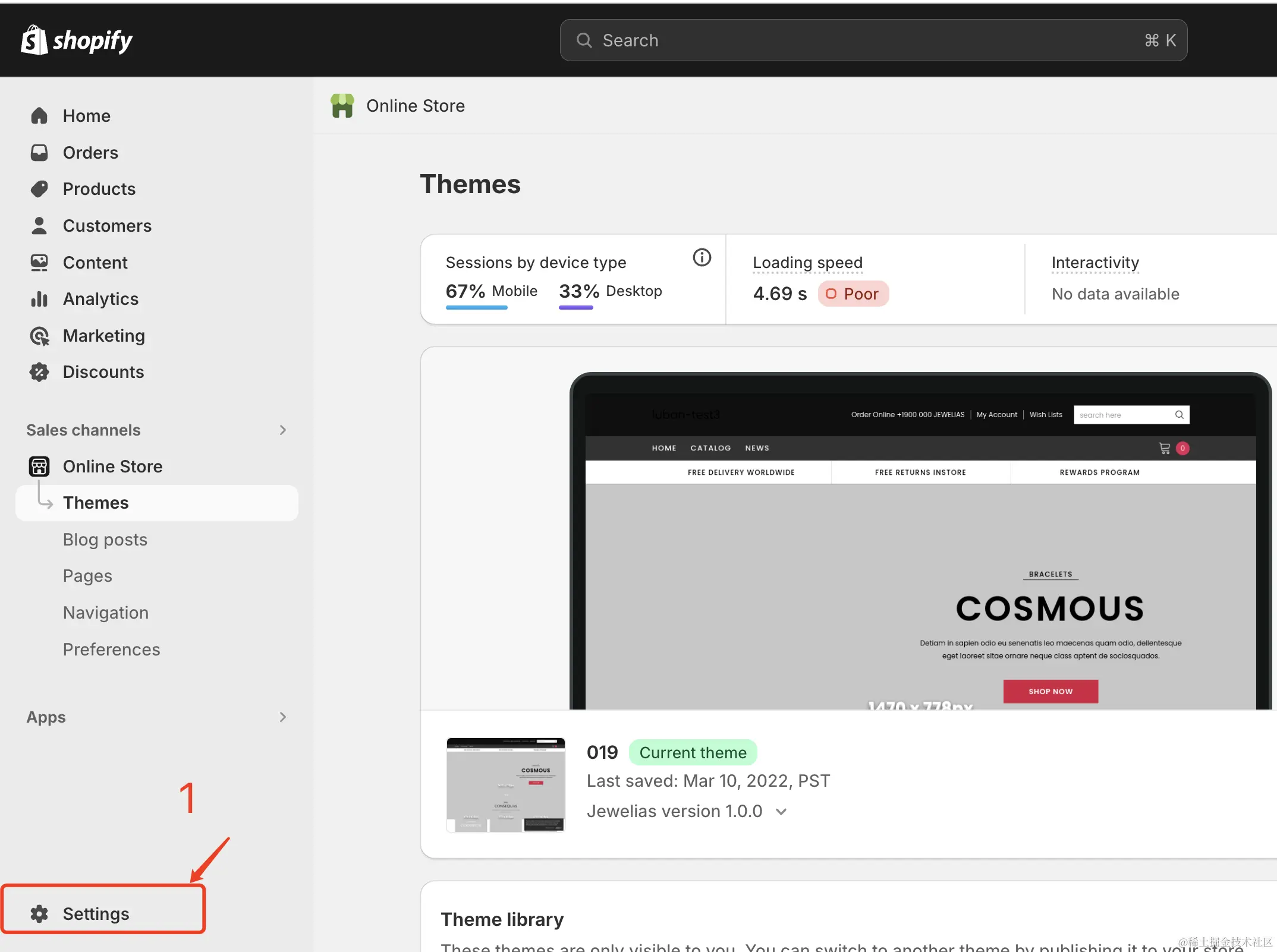Click the Sessions info circle icon

point(702,257)
